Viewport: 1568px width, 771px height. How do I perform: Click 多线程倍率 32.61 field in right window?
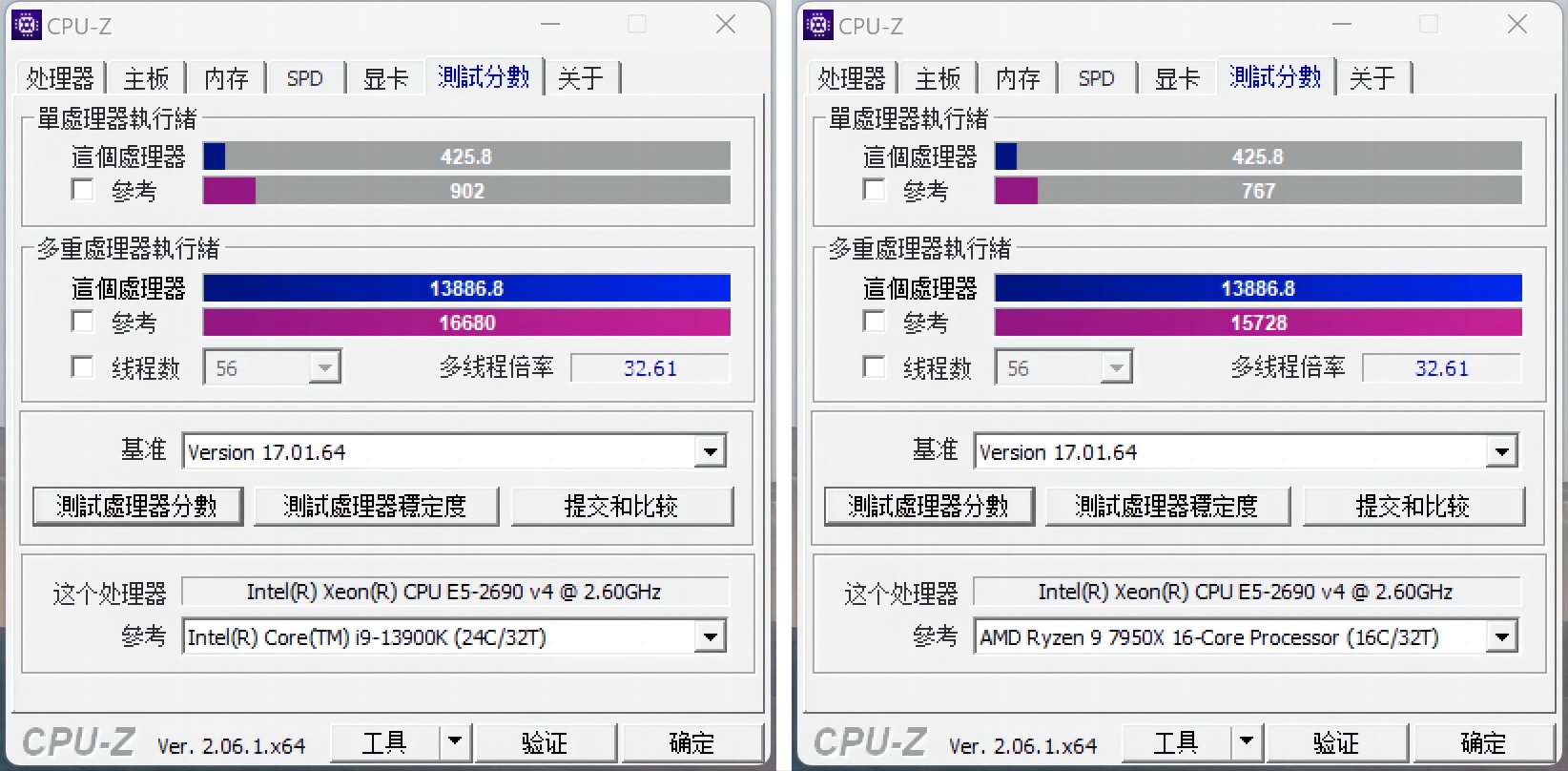coord(1442,367)
